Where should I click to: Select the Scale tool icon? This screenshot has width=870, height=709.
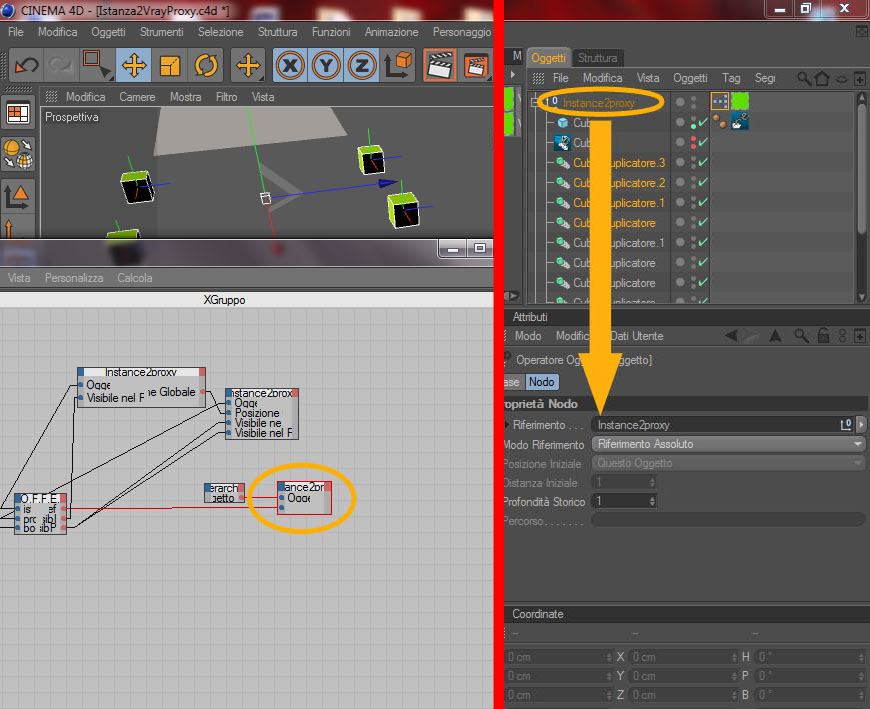(169, 65)
